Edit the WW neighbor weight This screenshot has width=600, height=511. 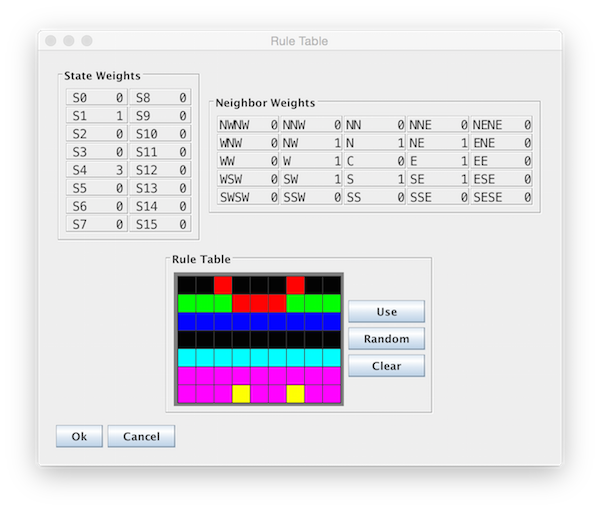coord(248,161)
